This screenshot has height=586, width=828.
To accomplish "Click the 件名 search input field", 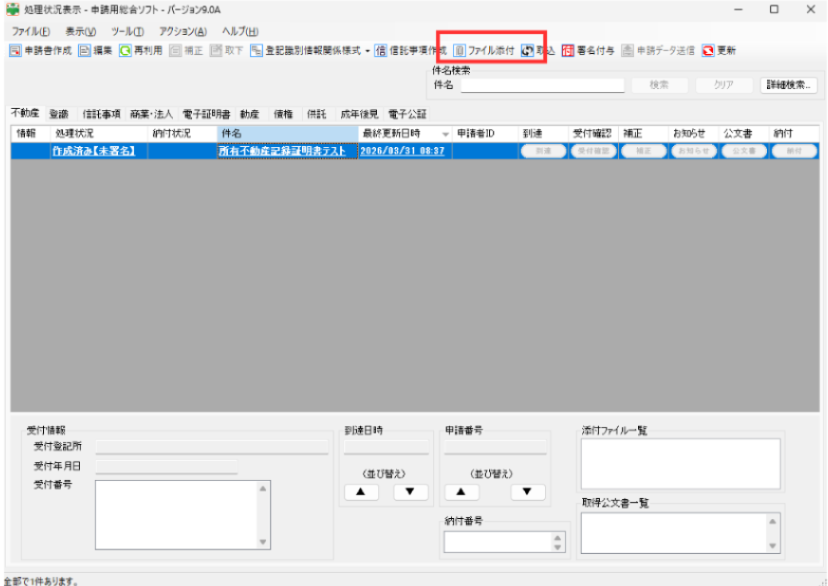I will pyautogui.click(x=542, y=85).
